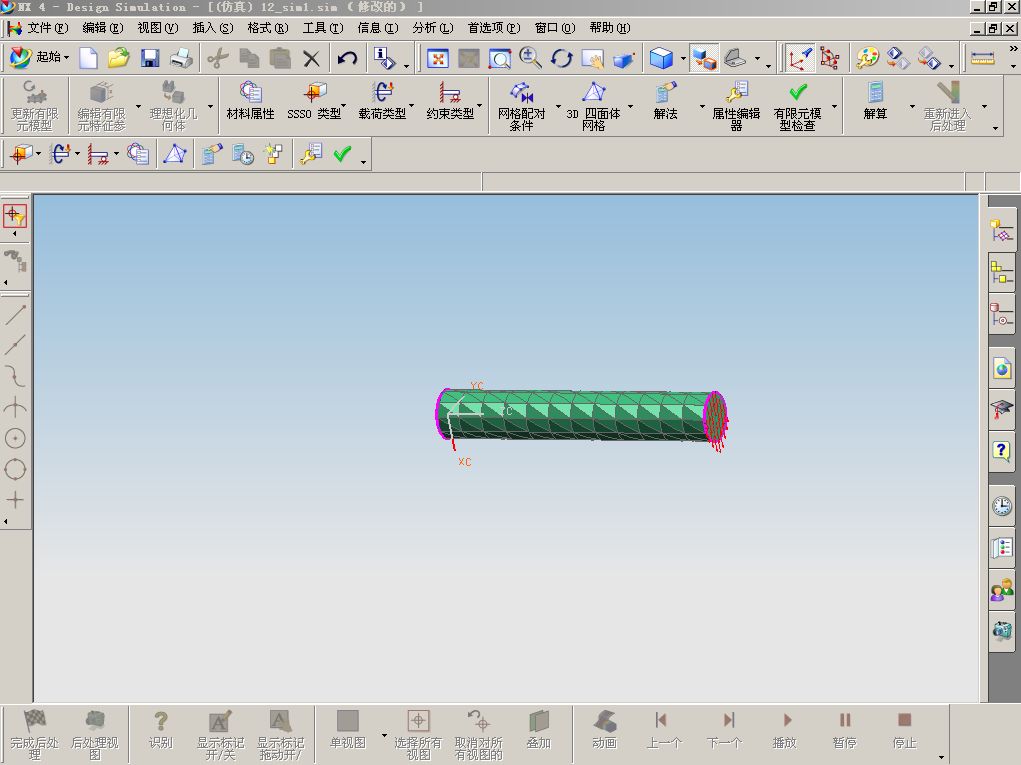1021x765 pixels.
Task: Open the Roles users tab in right sidebar
Action: [x=1001, y=591]
